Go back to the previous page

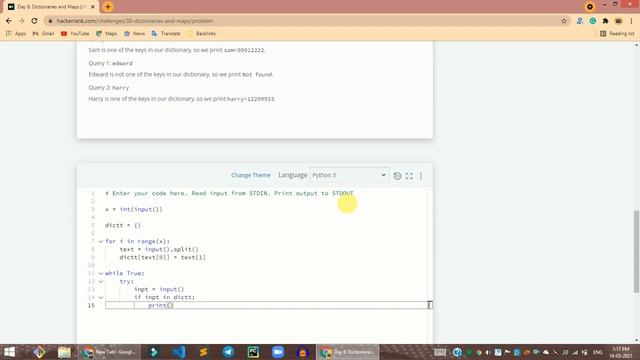pos(9,21)
